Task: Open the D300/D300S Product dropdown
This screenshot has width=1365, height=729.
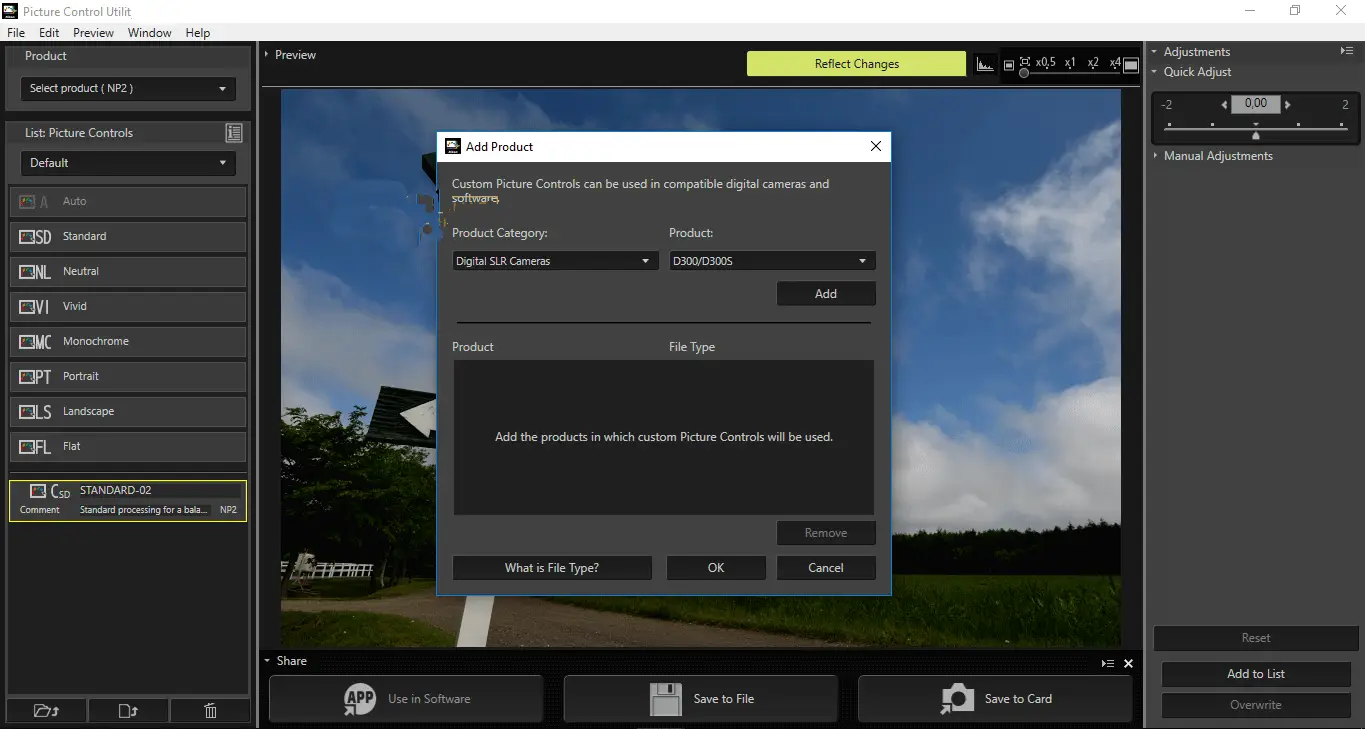Action: coord(772,261)
